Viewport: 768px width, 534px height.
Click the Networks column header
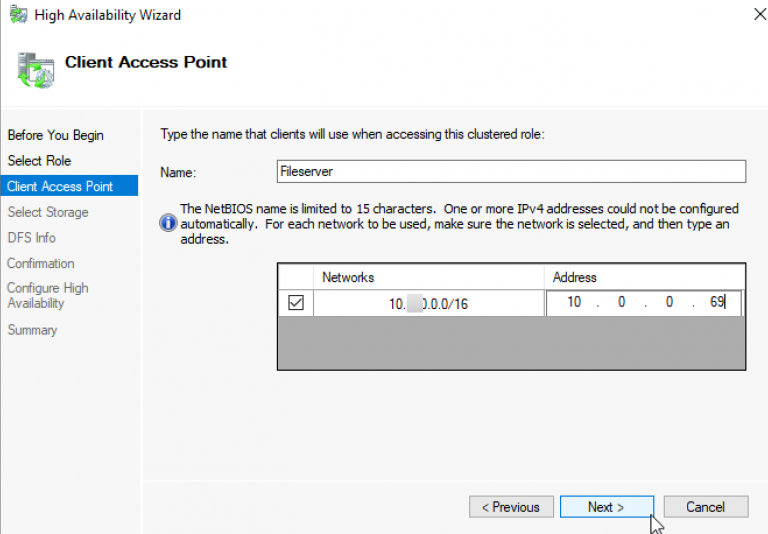pyautogui.click(x=348, y=277)
